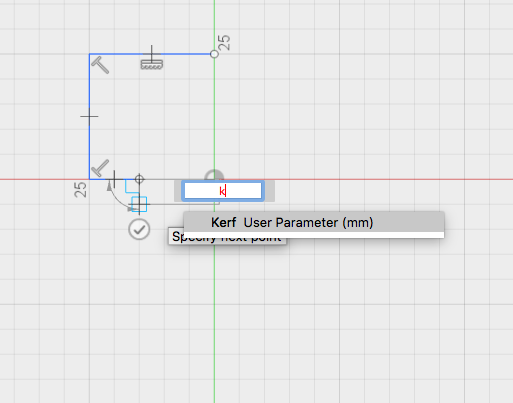
Task: Click the origin point marker on red axis
Action: pyautogui.click(x=214, y=176)
